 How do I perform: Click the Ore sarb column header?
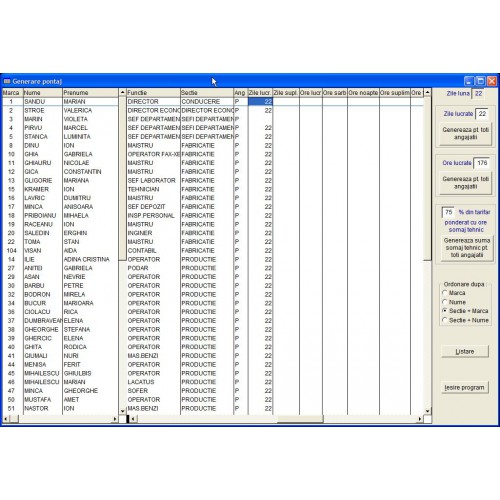tap(335, 93)
